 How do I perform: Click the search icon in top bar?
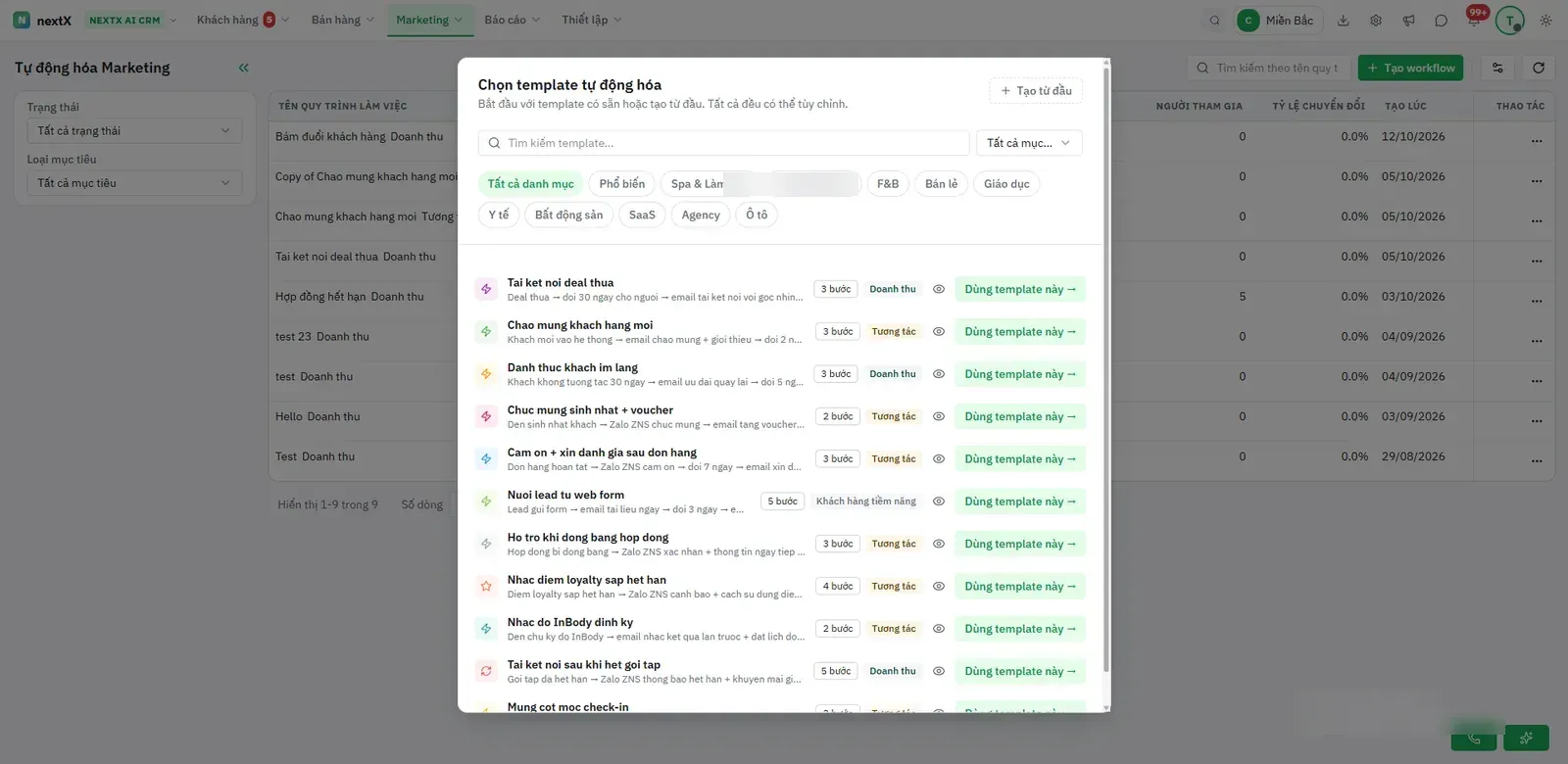tap(1214, 21)
